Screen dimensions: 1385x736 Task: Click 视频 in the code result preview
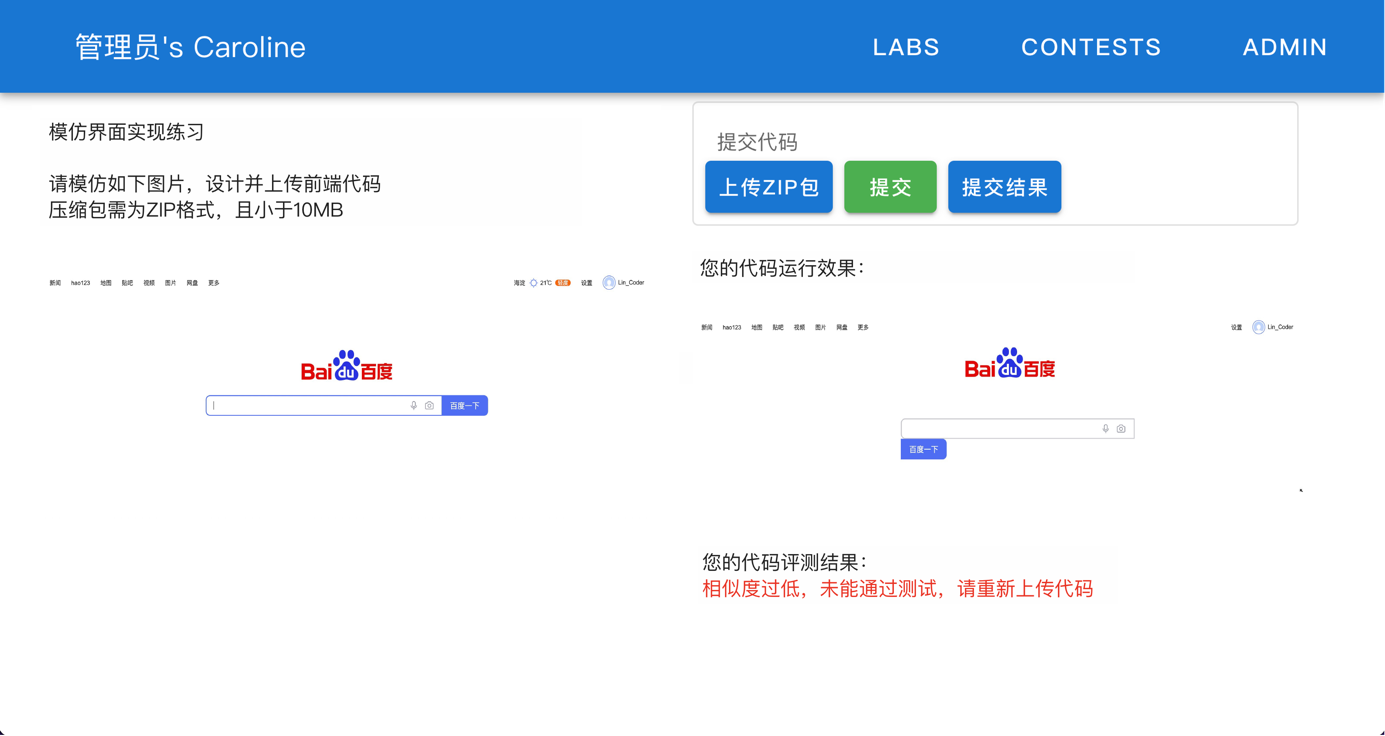click(x=799, y=327)
